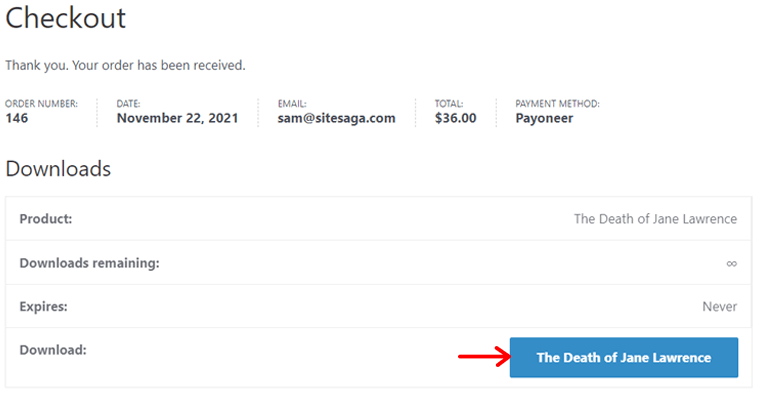Click the Downloads section heading
Image resolution: width=760 pixels, height=408 pixels.
[58, 169]
